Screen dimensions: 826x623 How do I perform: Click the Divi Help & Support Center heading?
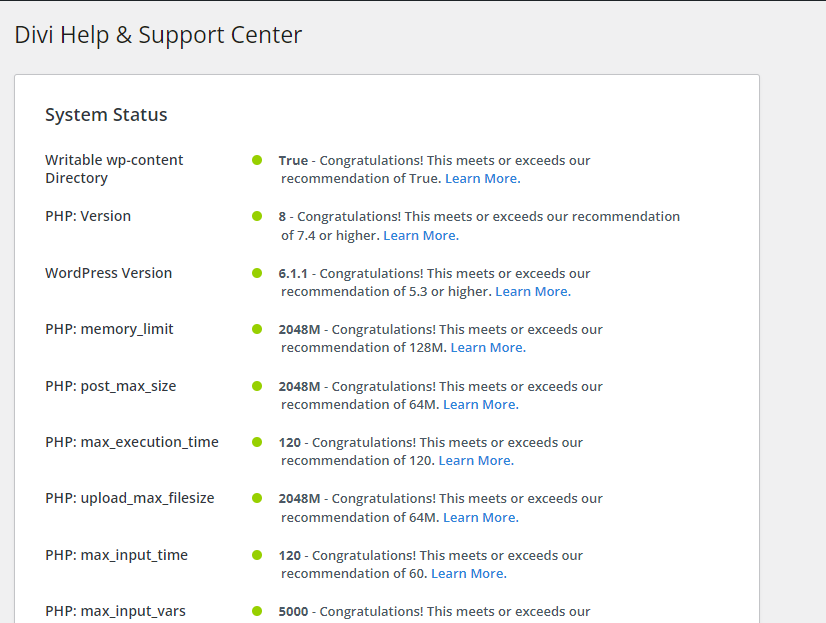(158, 35)
